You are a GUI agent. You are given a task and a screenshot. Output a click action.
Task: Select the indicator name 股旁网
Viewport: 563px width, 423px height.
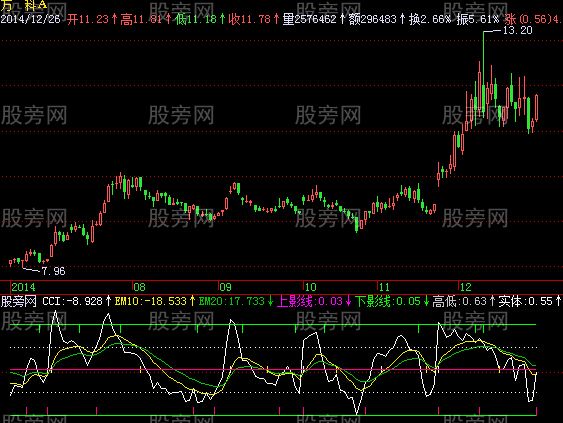coord(19,301)
